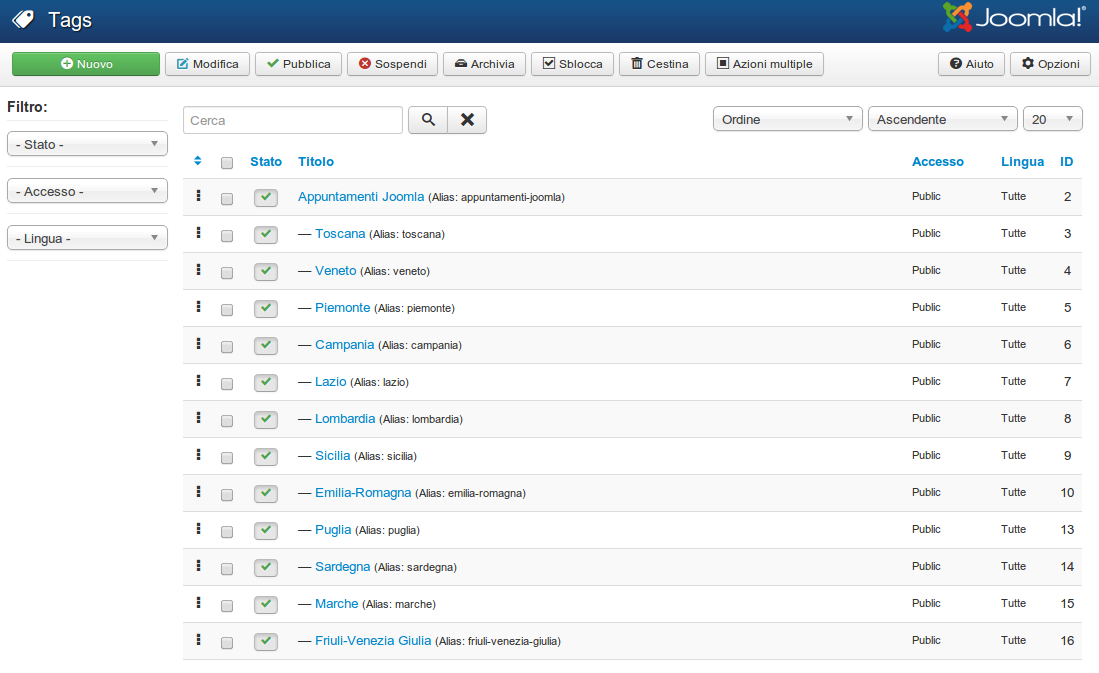Check the select-all checkbox in header

click(227, 163)
